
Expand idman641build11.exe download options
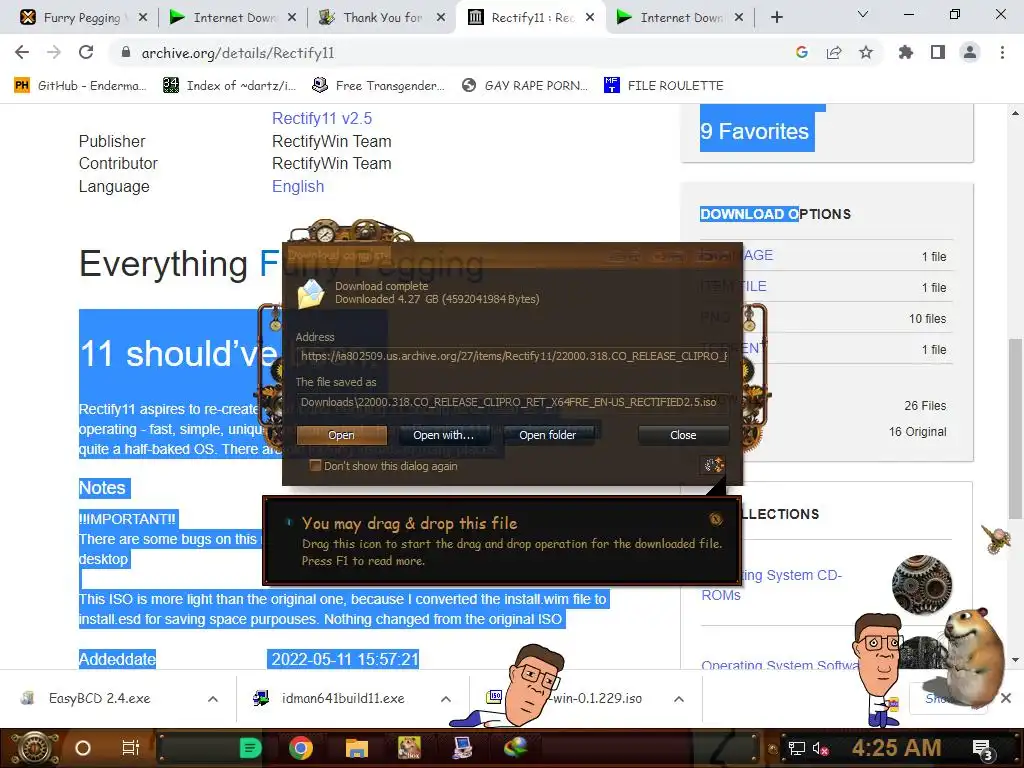pos(446,699)
